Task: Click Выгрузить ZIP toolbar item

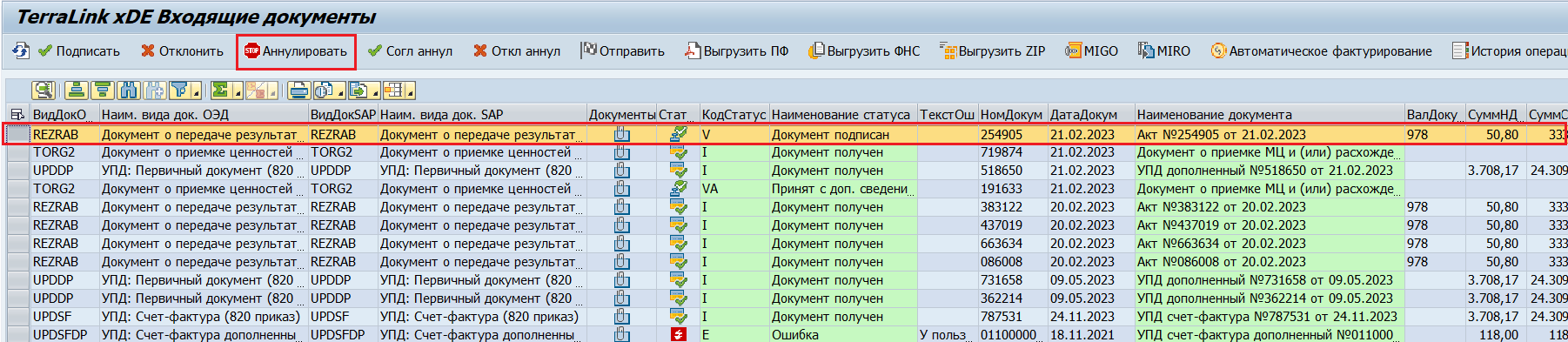Action: [993, 51]
